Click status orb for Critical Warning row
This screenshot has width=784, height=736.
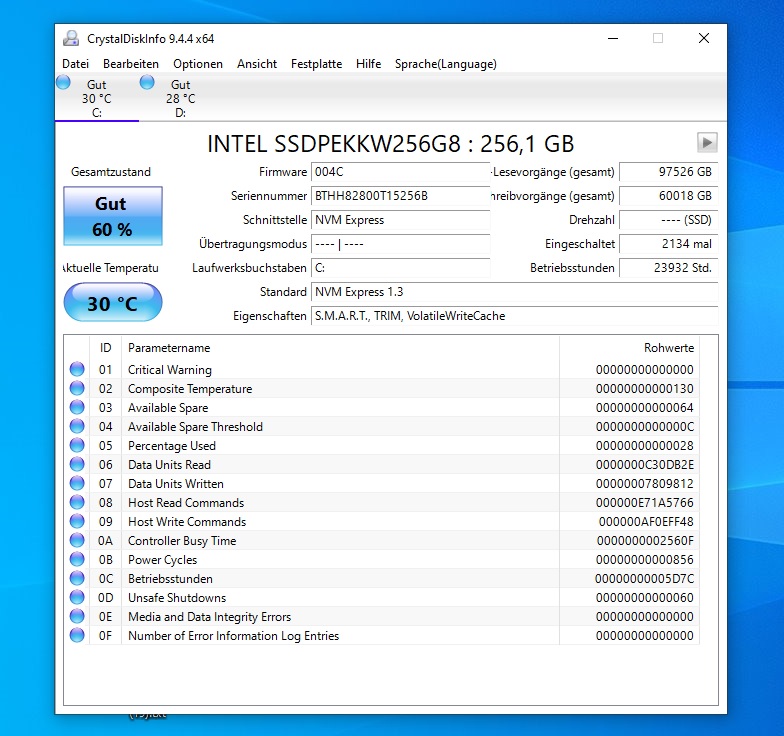click(77, 369)
